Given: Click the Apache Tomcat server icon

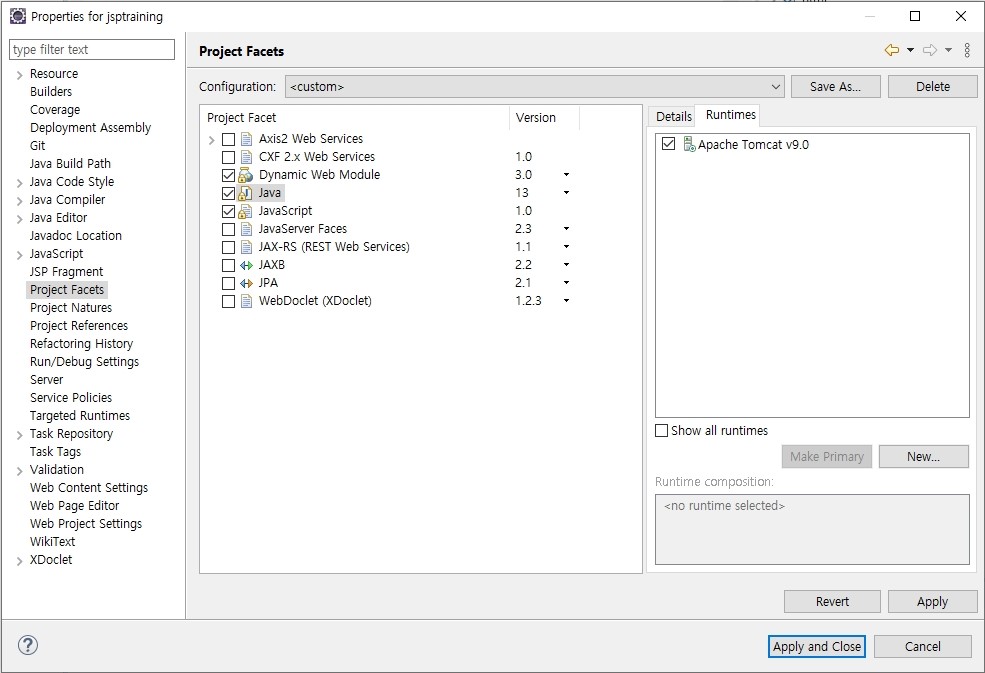Looking at the screenshot, I should (x=689, y=145).
